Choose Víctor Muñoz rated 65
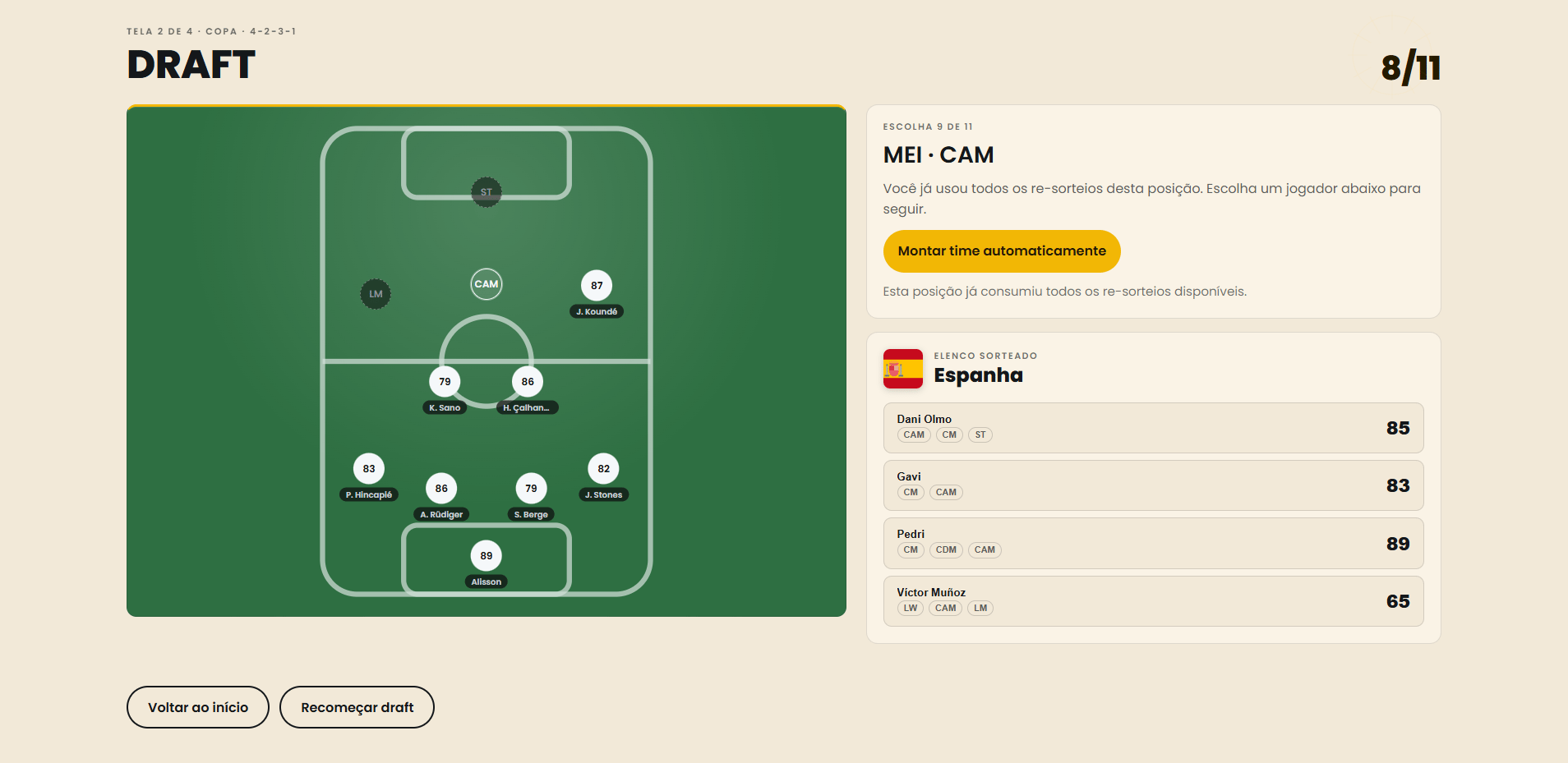This screenshot has width=1568, height=763. (1154, 601)
